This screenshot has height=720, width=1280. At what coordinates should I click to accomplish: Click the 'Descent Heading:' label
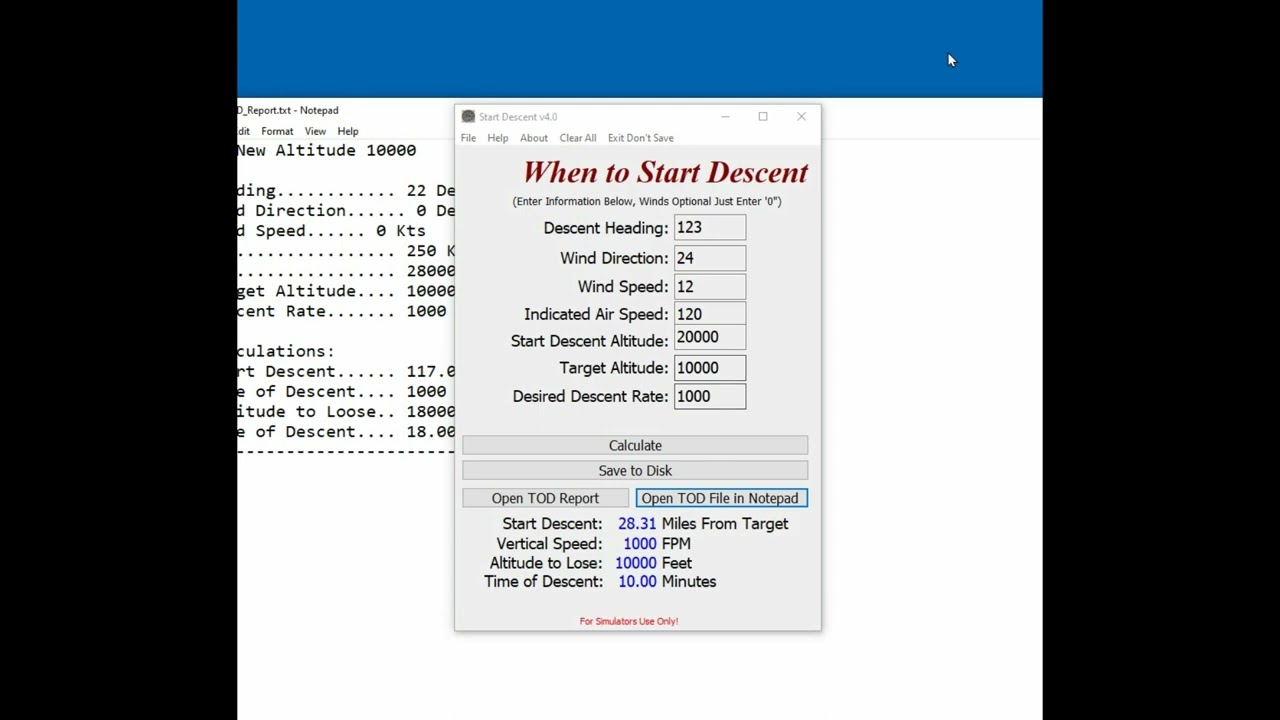point(606,228)
